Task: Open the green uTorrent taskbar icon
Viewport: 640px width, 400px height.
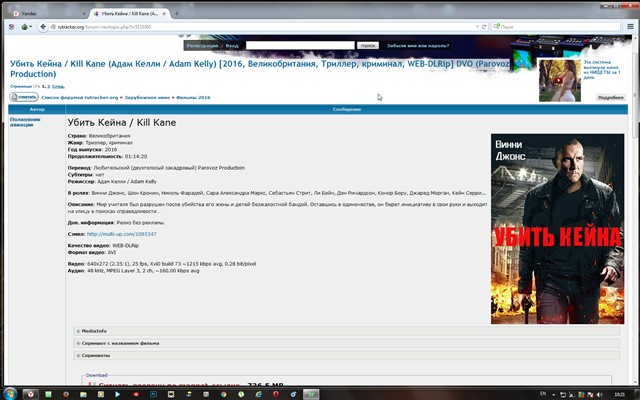Action: click(x=241, y=394)
